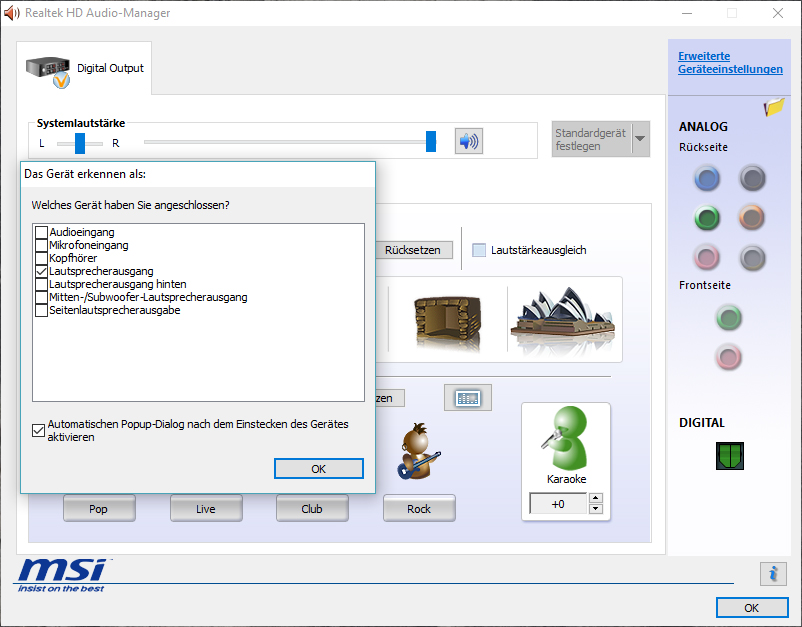The width and height of the screenshot is (802, 627).
Task: Click the Realtek speaker title bar icon
Action: pyautogui.click(x=11, y=13)
